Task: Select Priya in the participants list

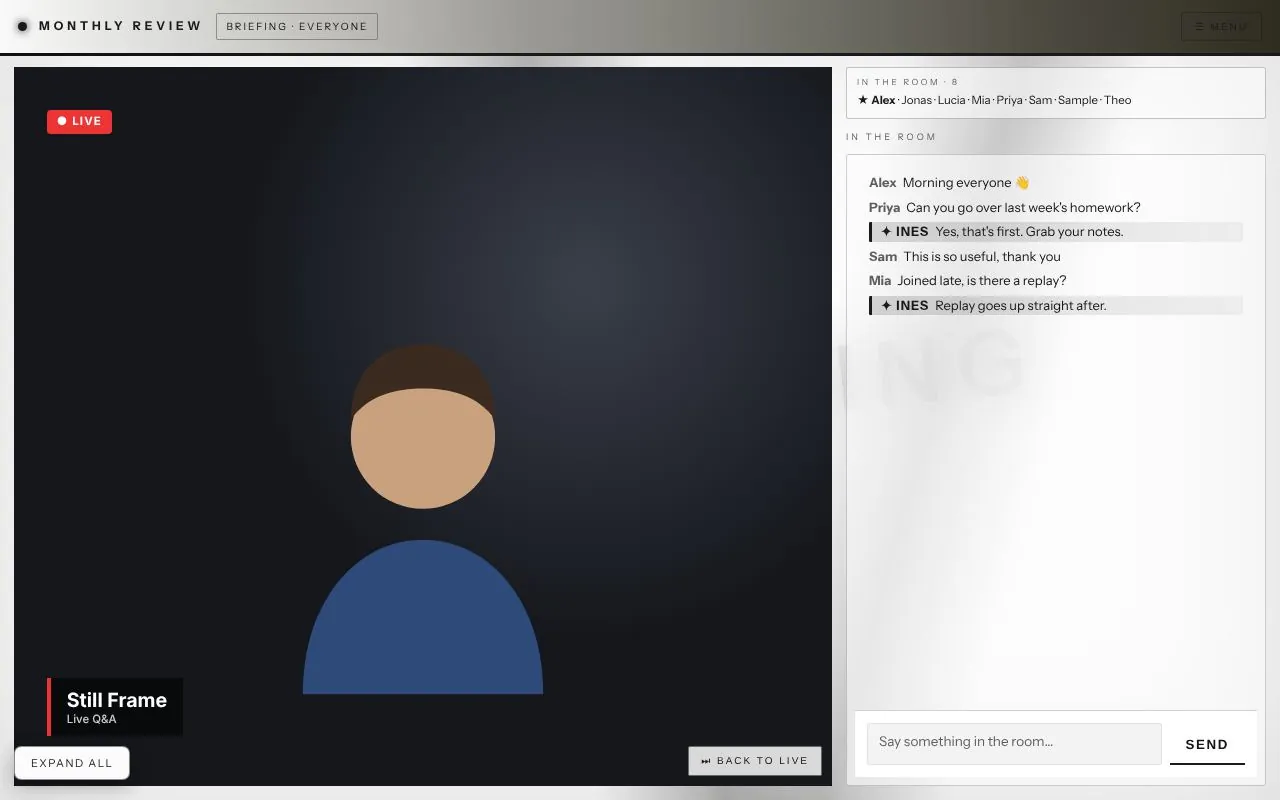Action: [x=1009, y=100]
